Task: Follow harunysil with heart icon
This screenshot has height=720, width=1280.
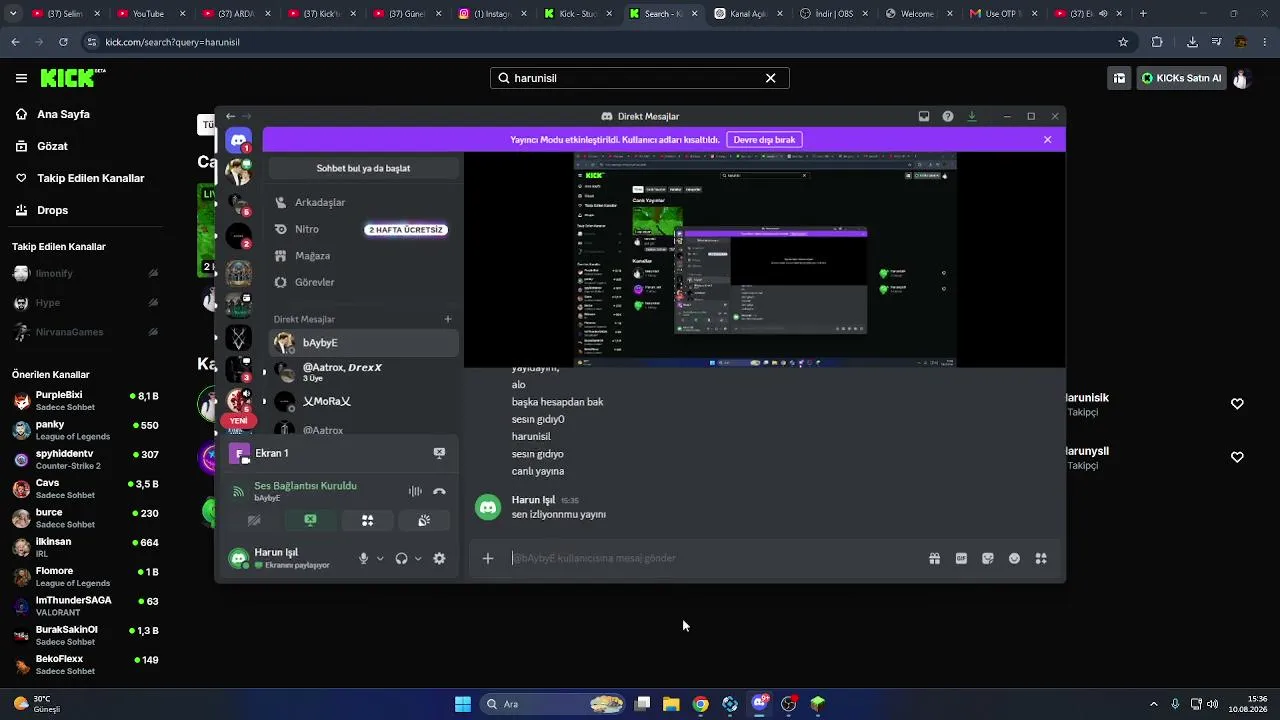Action: [x=1237, y=457]
